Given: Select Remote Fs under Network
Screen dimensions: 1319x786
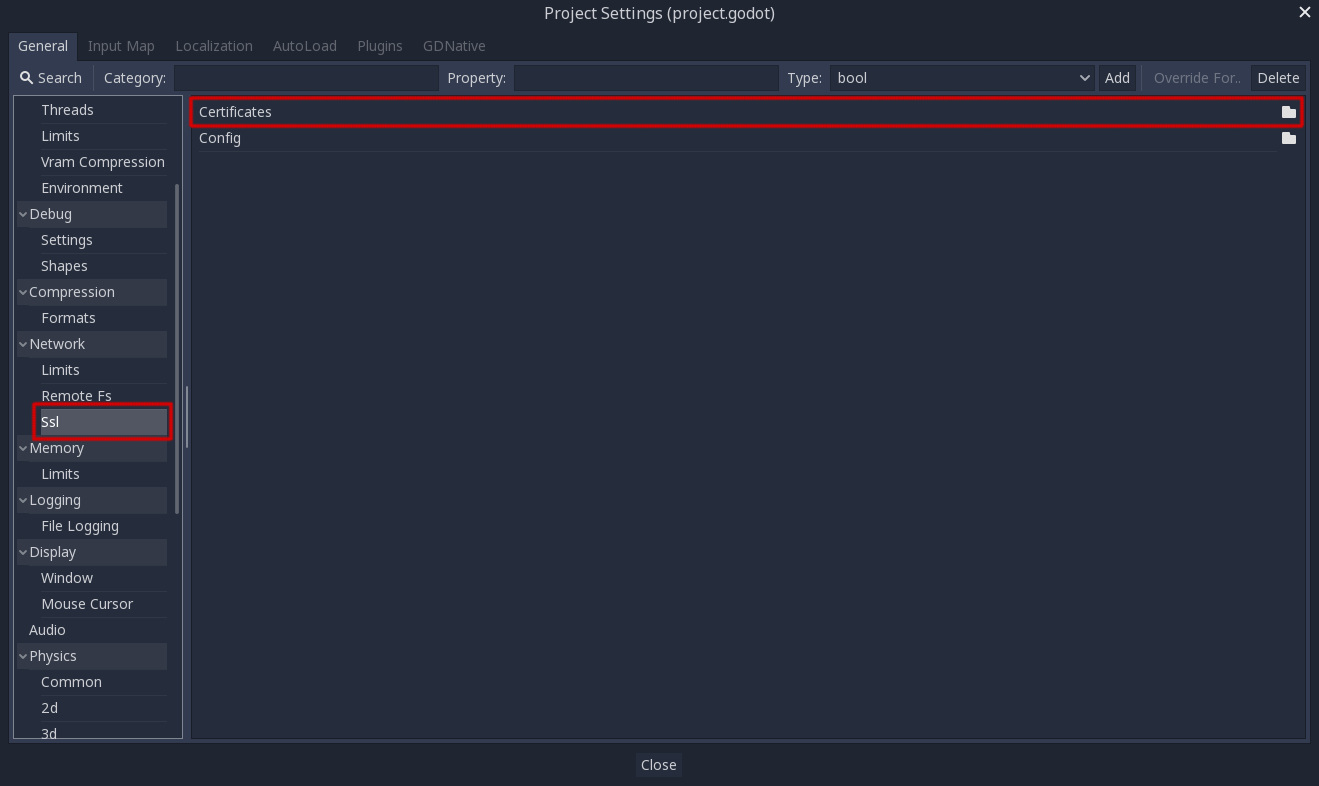Looking at the screenshot, I should [x=77, y=395].
